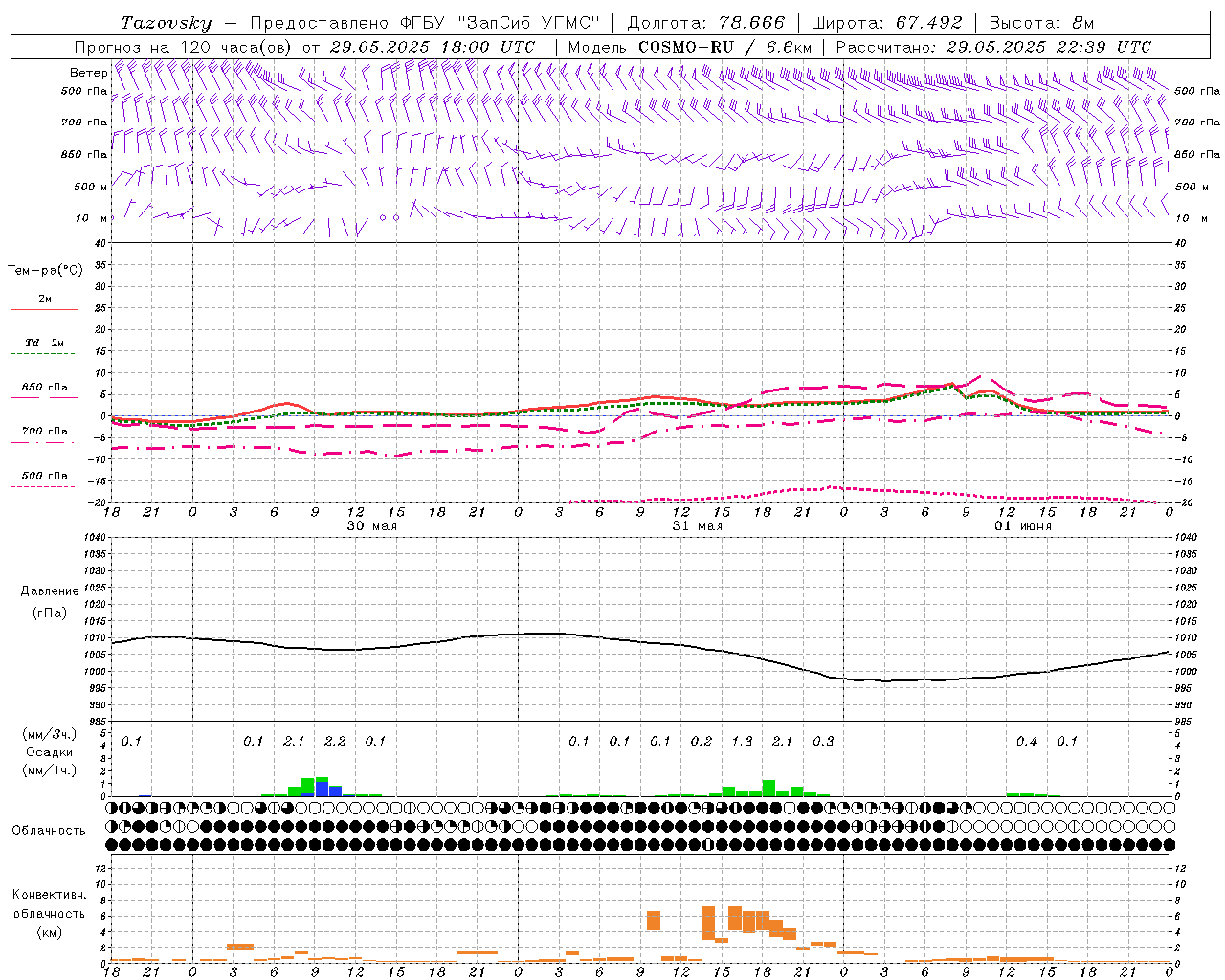Click the 31 мая date label

click(697, 526)
